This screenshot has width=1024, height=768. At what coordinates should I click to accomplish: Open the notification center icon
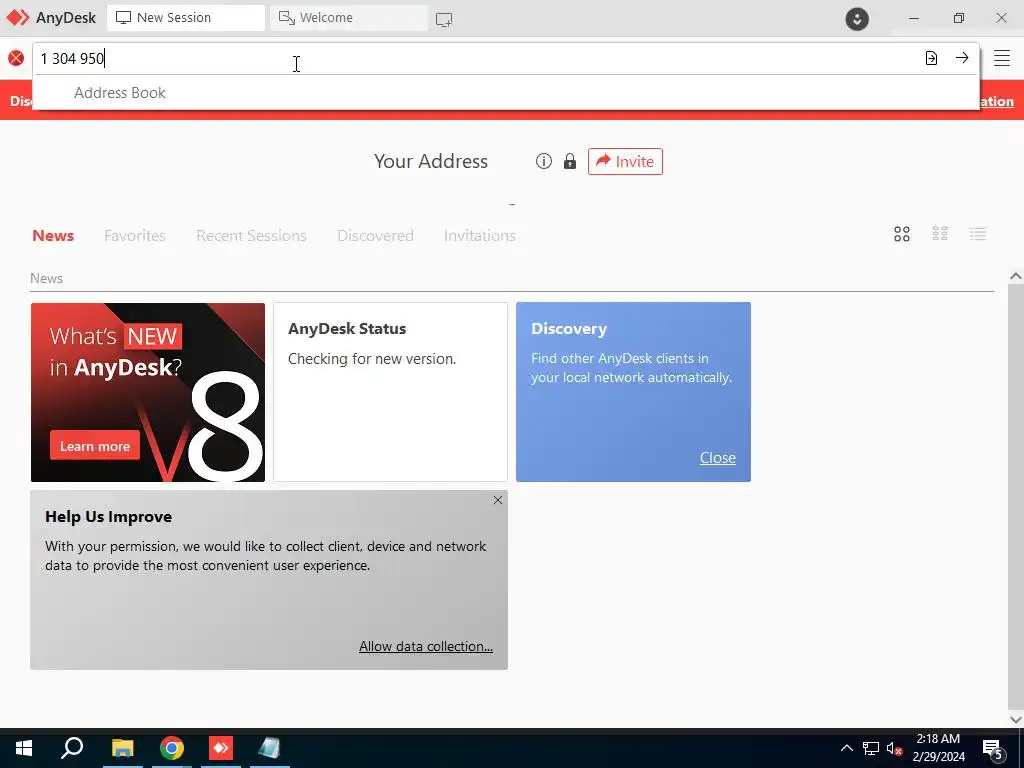pos(993,749)
